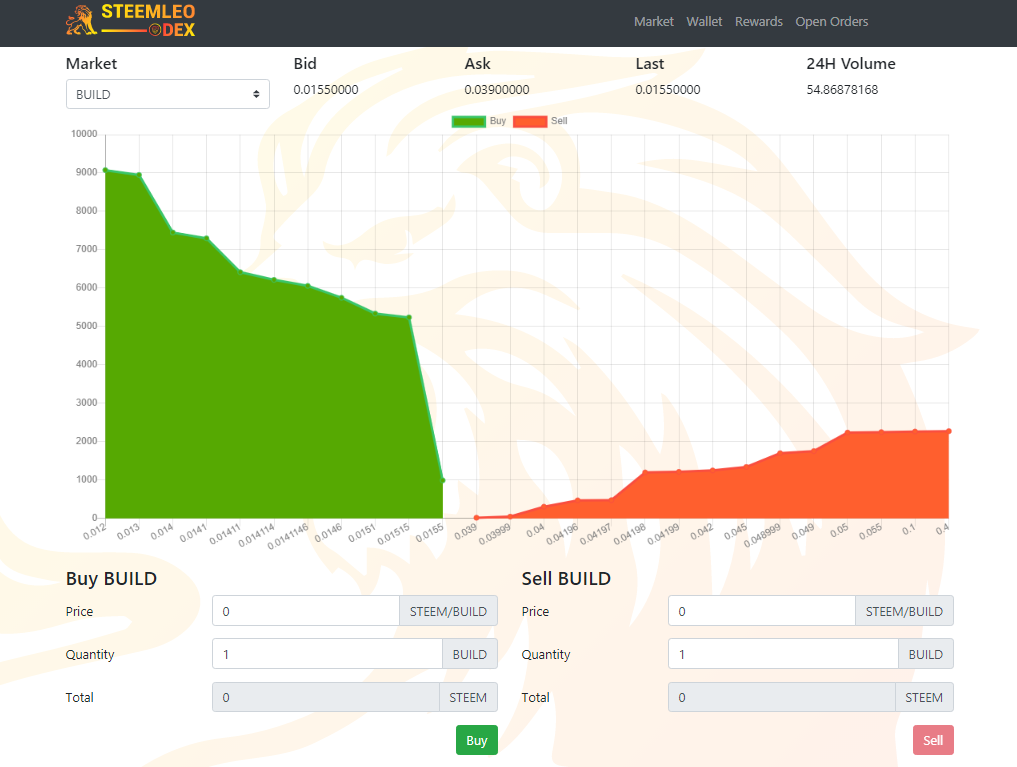The width and height of the screenshot is (1017, 767).
Task: View Open Orders page
Action: pos(832,21)
